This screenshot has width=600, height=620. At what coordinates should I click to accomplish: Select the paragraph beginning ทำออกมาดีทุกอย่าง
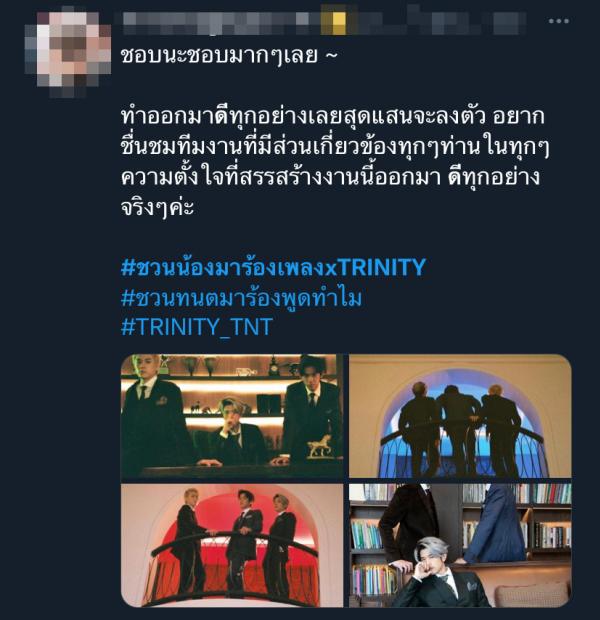(335, 162)
